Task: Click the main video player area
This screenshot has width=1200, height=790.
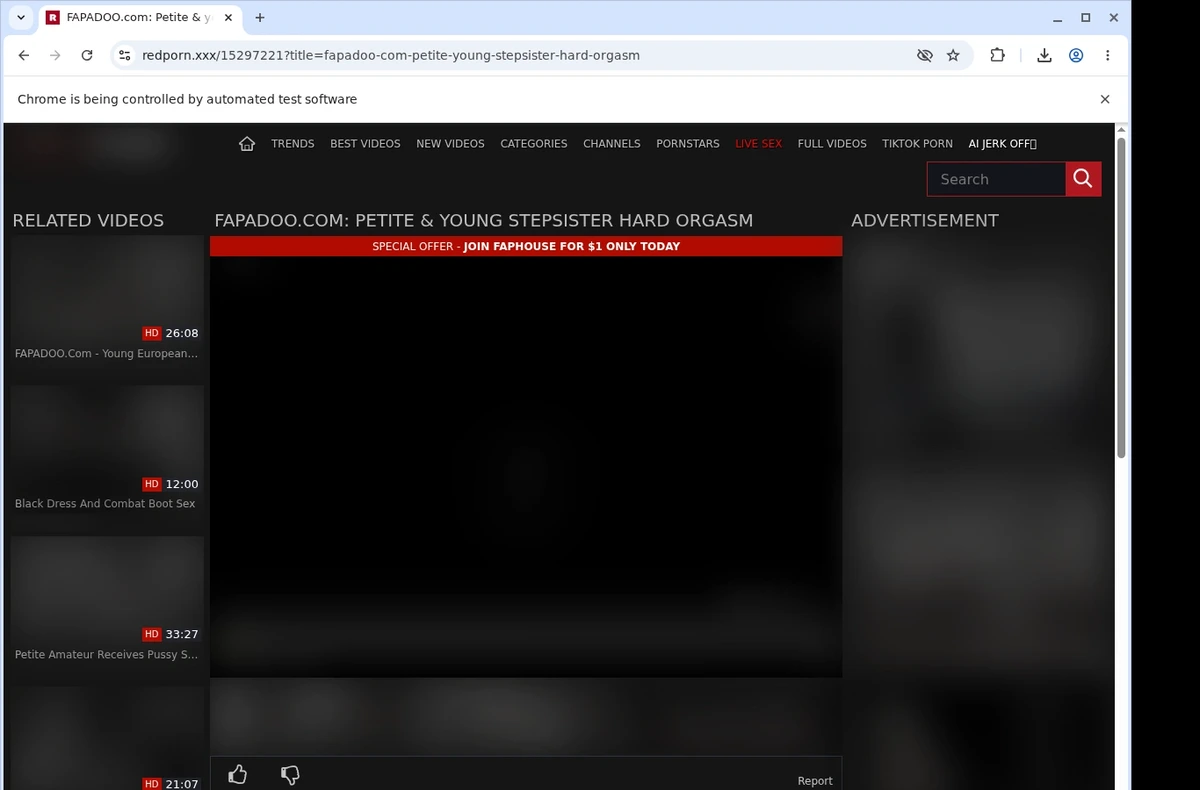Action: tap(526, 466)
